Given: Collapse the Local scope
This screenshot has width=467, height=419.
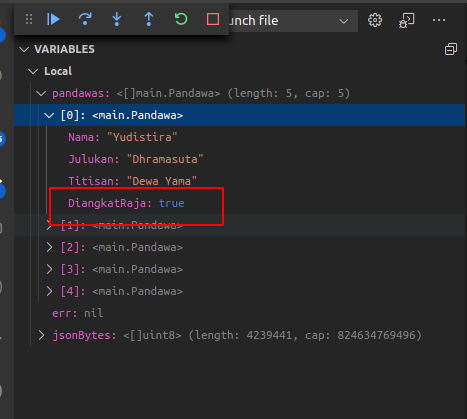Looking at the screenshot, I should 33,71.
